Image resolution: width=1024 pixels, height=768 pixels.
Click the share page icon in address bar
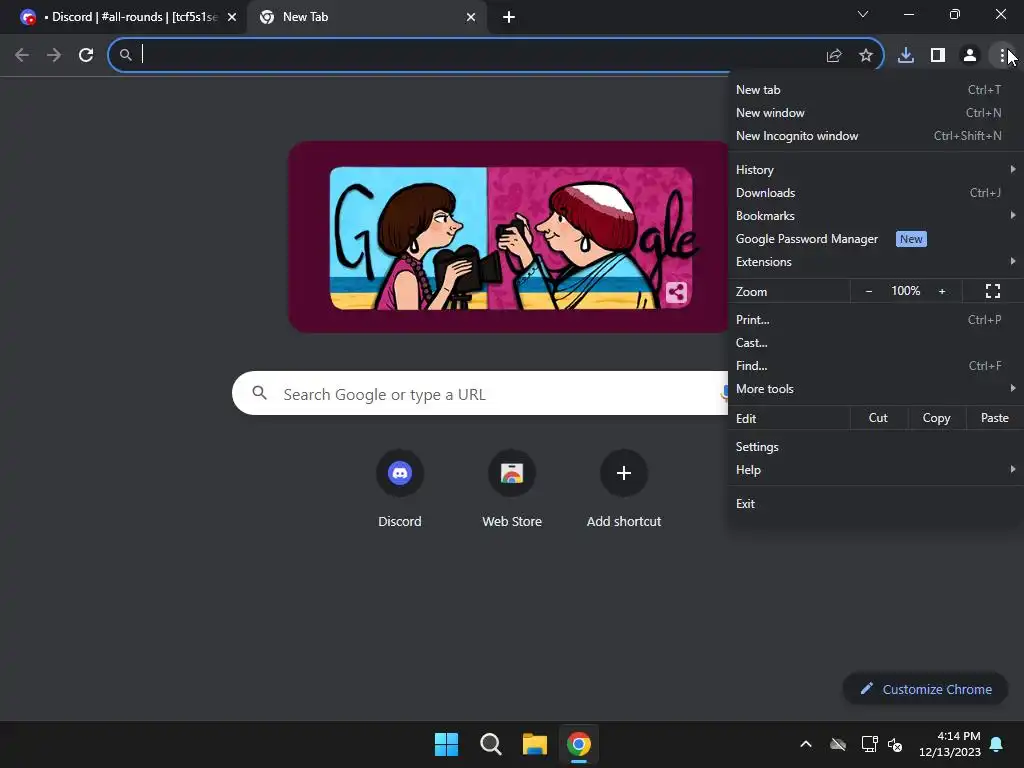[x=833, y=56]
